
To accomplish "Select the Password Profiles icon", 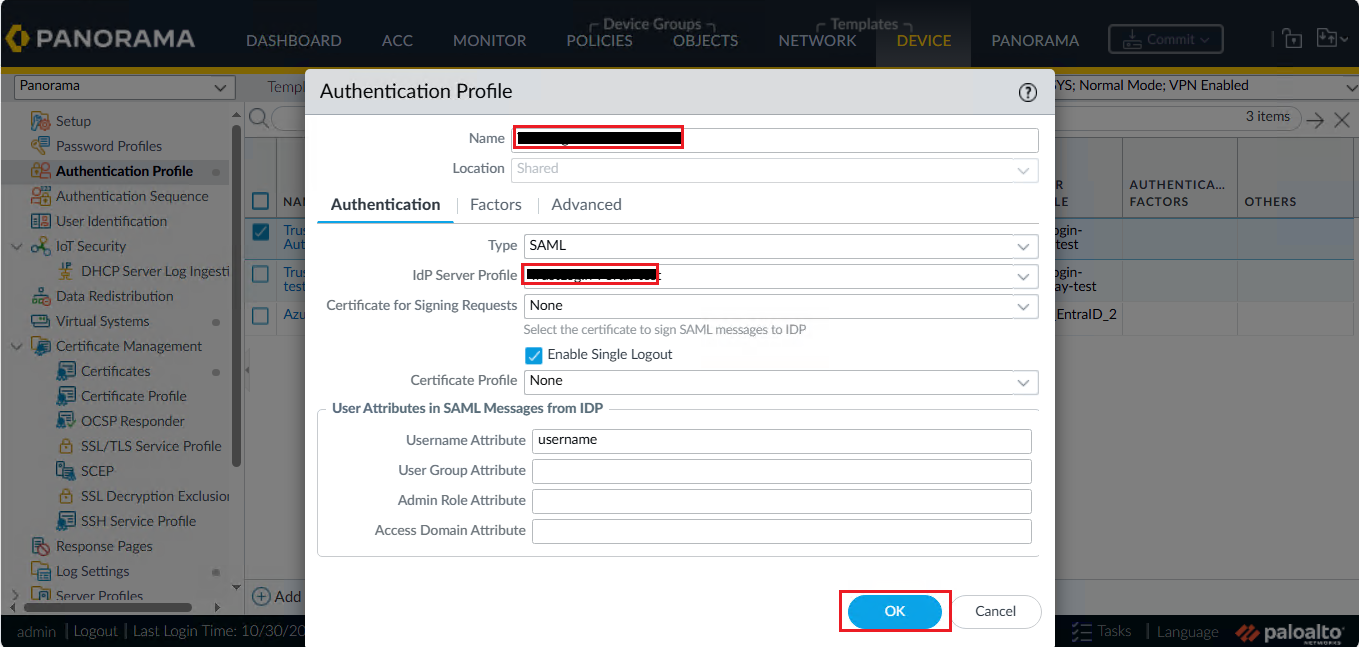I will click(x=41, y=146).
